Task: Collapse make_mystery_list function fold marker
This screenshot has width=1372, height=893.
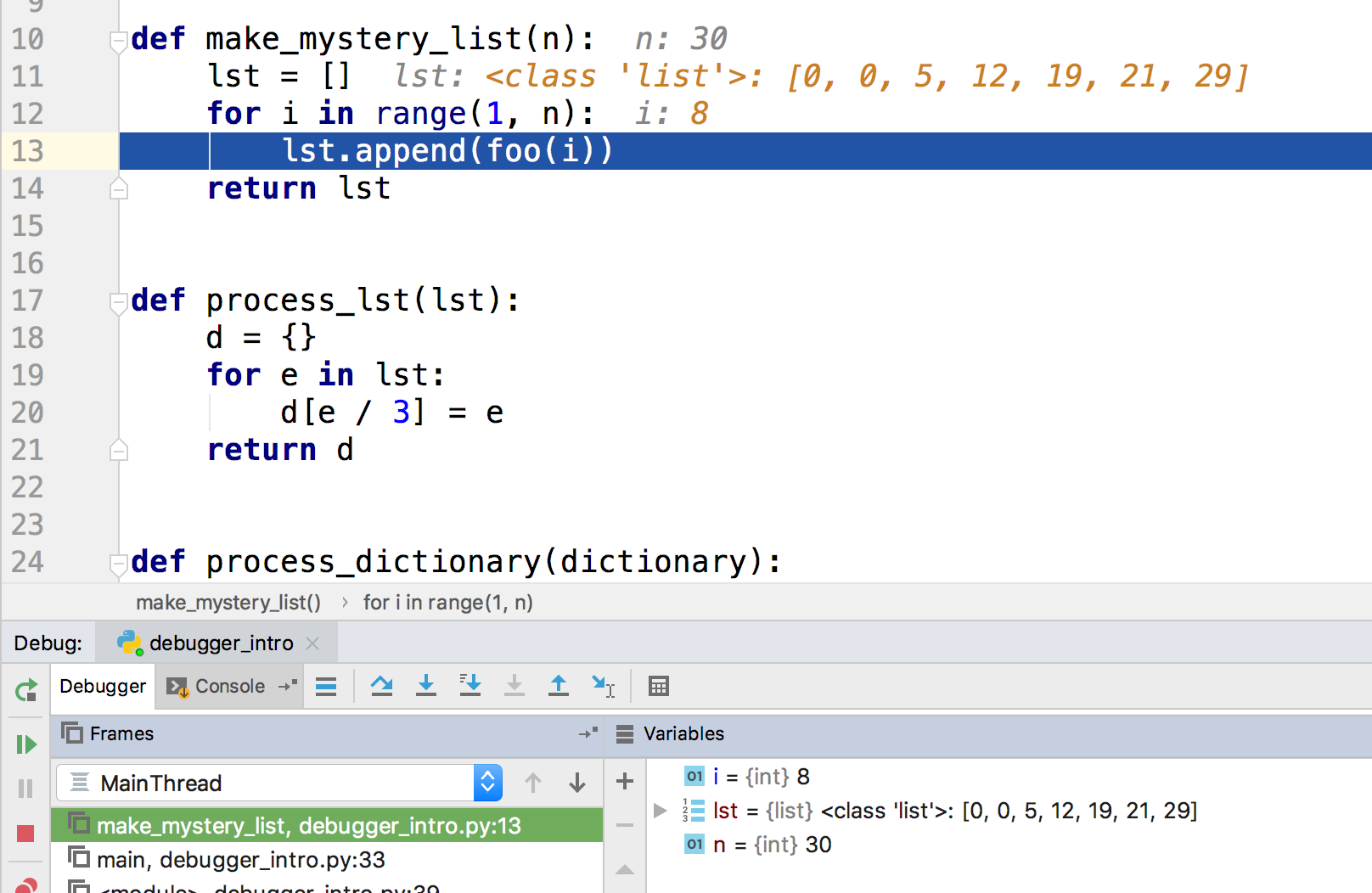Action: [119, 40]
